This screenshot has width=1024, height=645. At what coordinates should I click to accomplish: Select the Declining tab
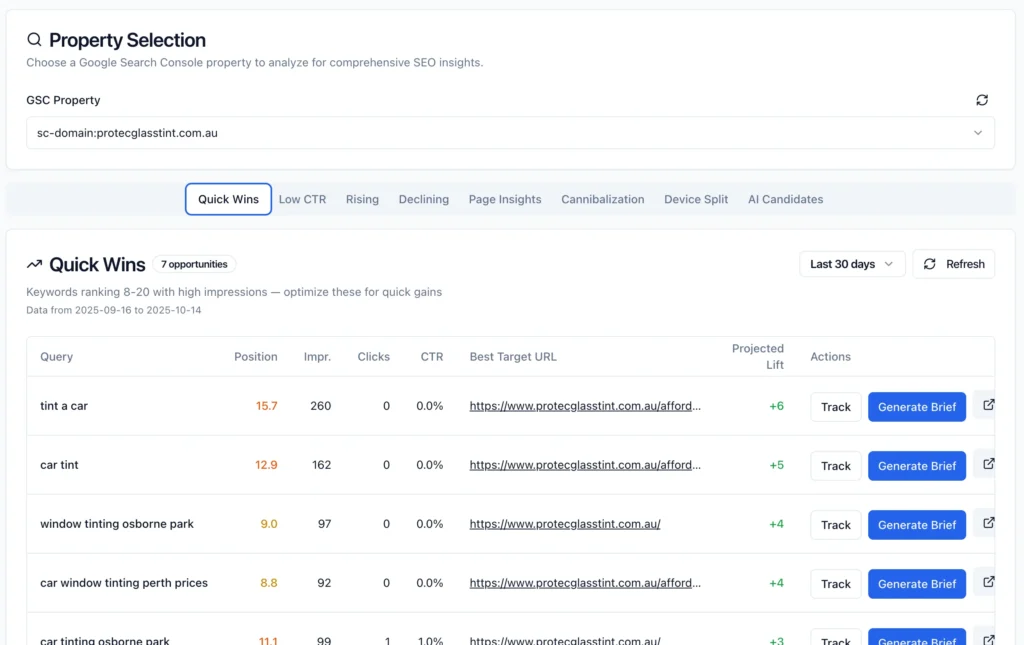point(423,199)
